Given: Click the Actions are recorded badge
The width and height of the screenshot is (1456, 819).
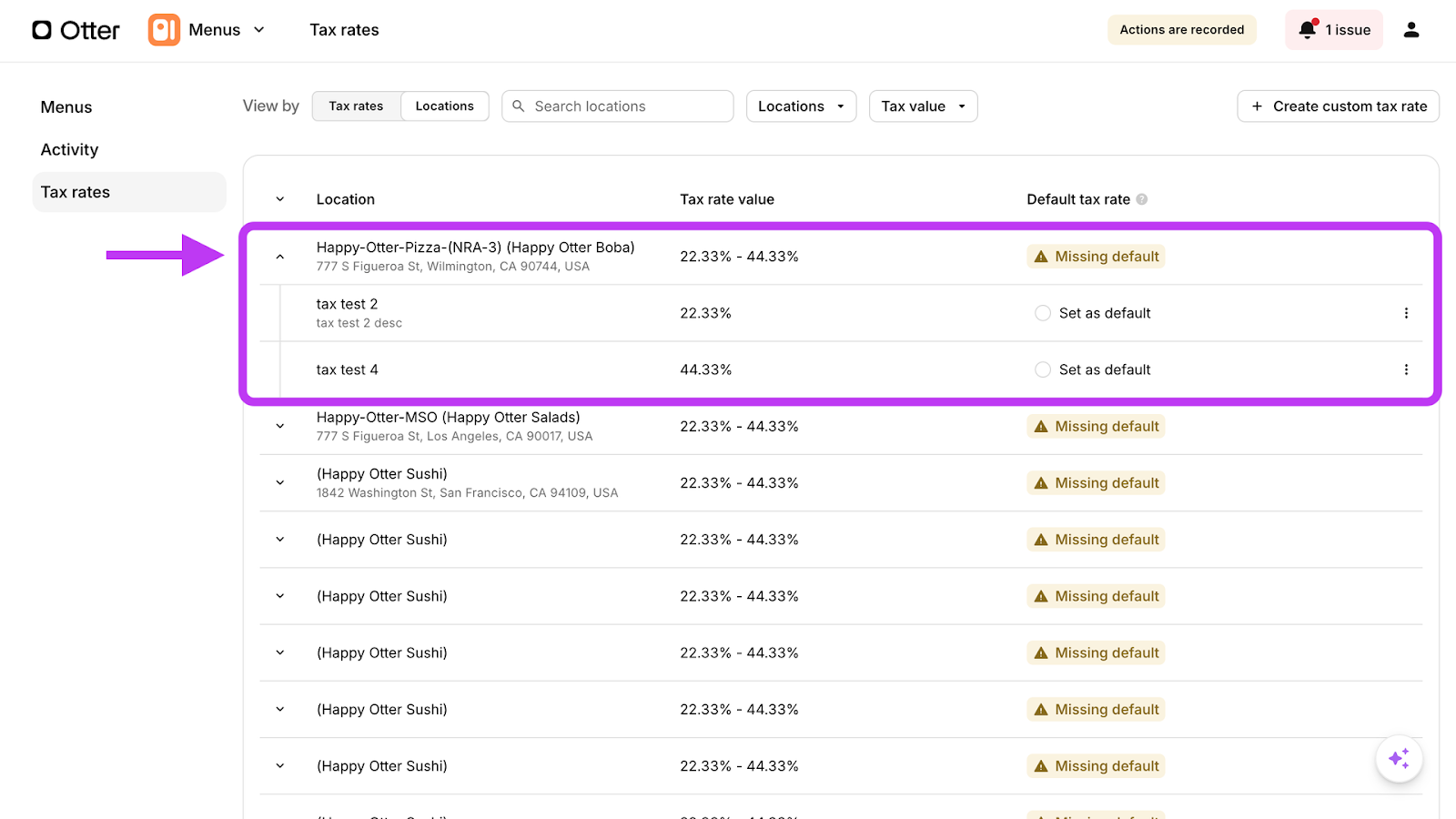Looking at the screenshot, I should click(1181, 30).
